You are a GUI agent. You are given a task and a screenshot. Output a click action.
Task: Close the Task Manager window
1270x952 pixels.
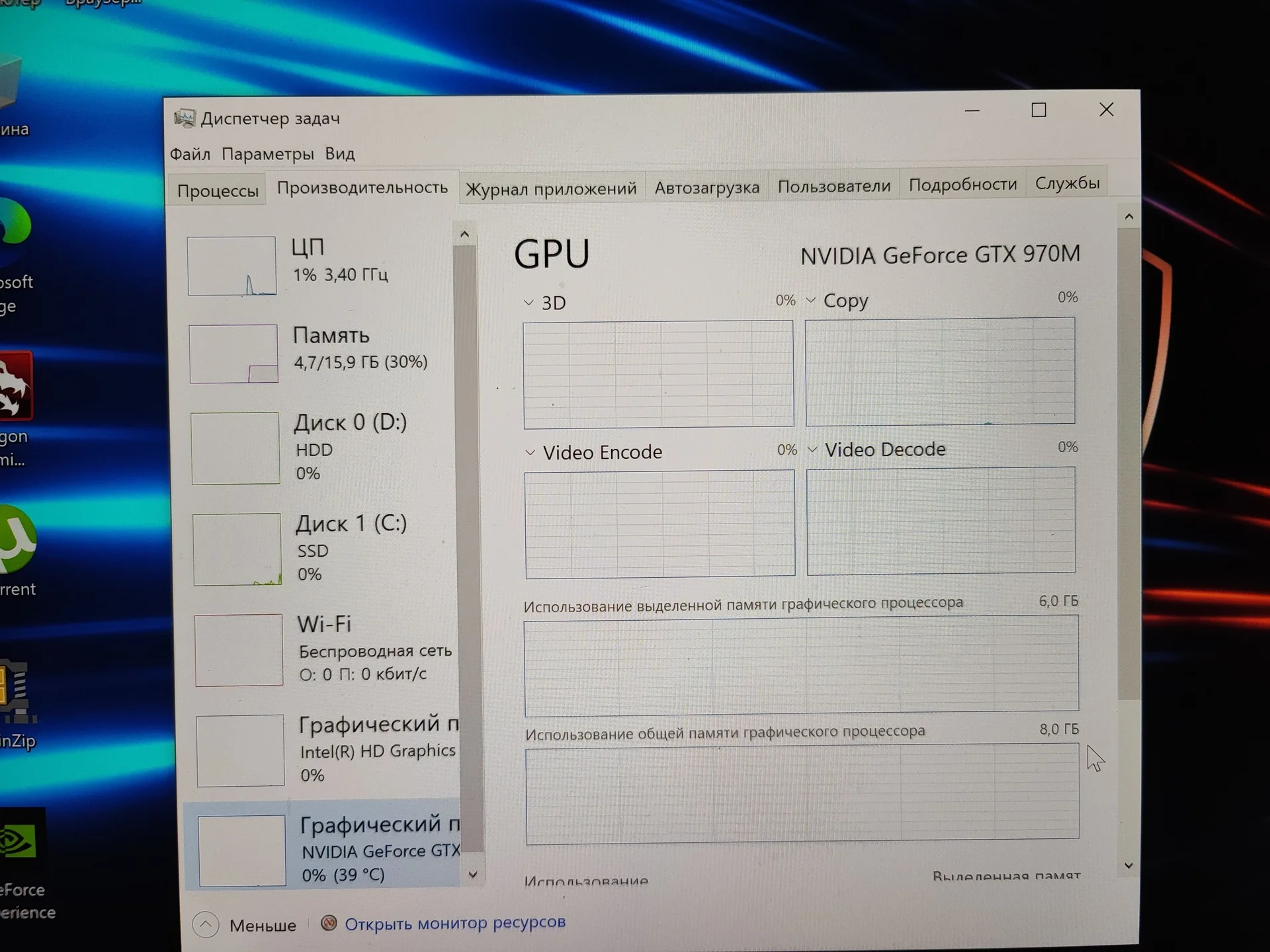click(x=1107, y=109)
